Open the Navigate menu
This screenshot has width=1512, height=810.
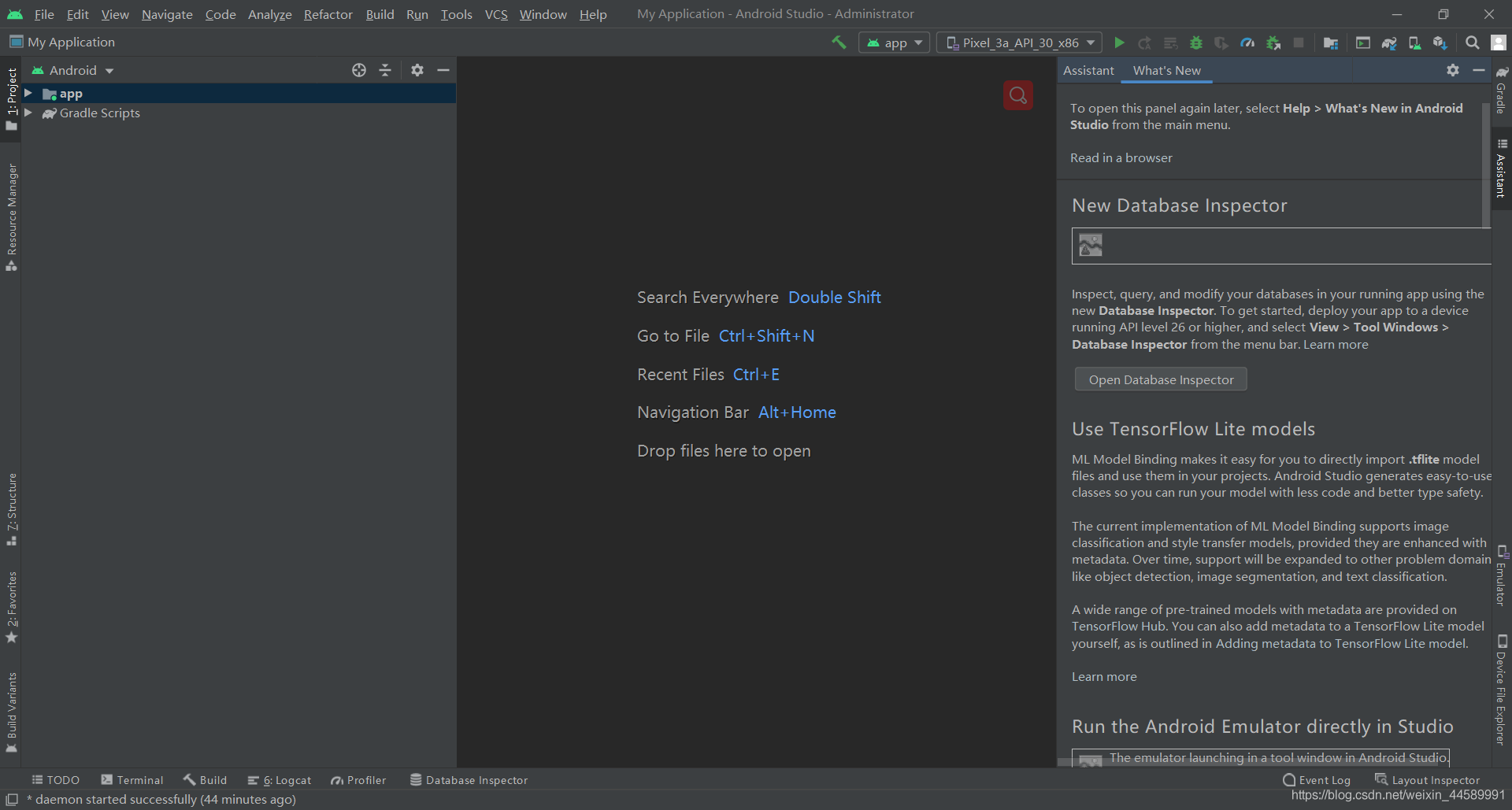[x=167, y=14]
